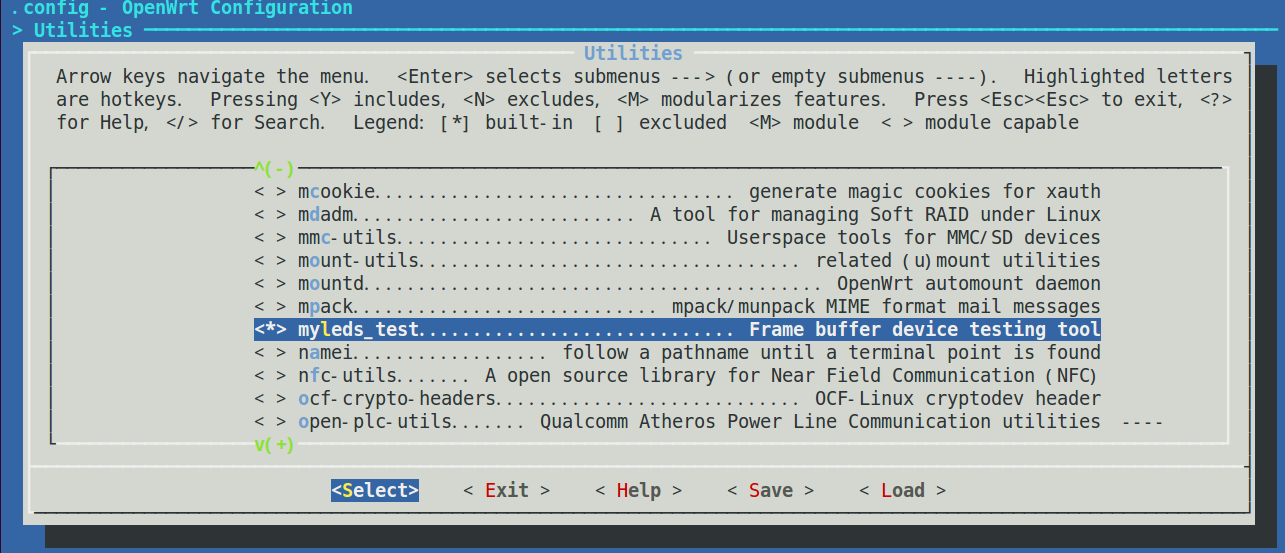Toggle the mcookie package selection marker
The height and width of the screenshot is (553, 1285).
click(x=271, y=191)
